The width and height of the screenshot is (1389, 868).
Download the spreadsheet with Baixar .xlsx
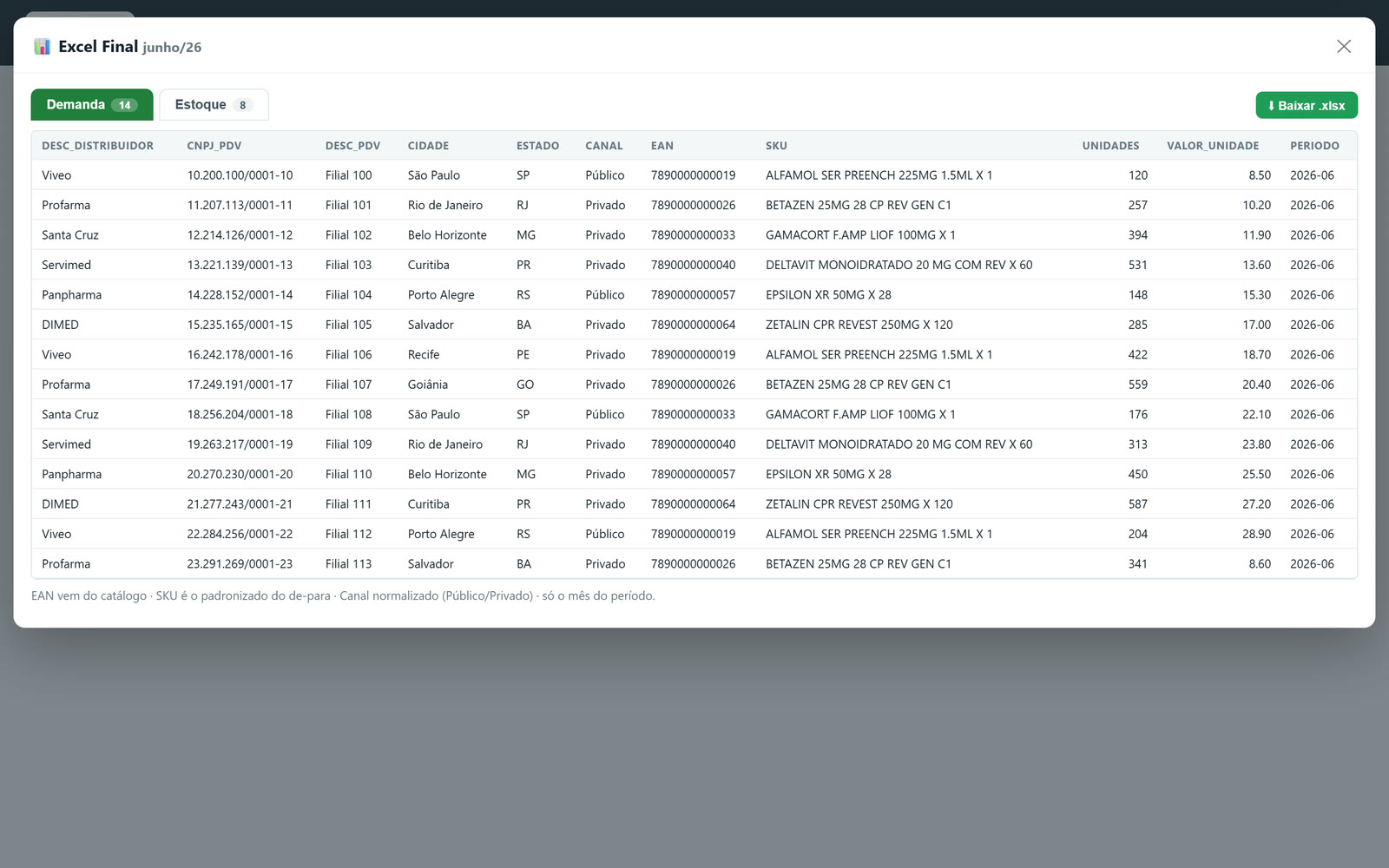[1307, 106]
